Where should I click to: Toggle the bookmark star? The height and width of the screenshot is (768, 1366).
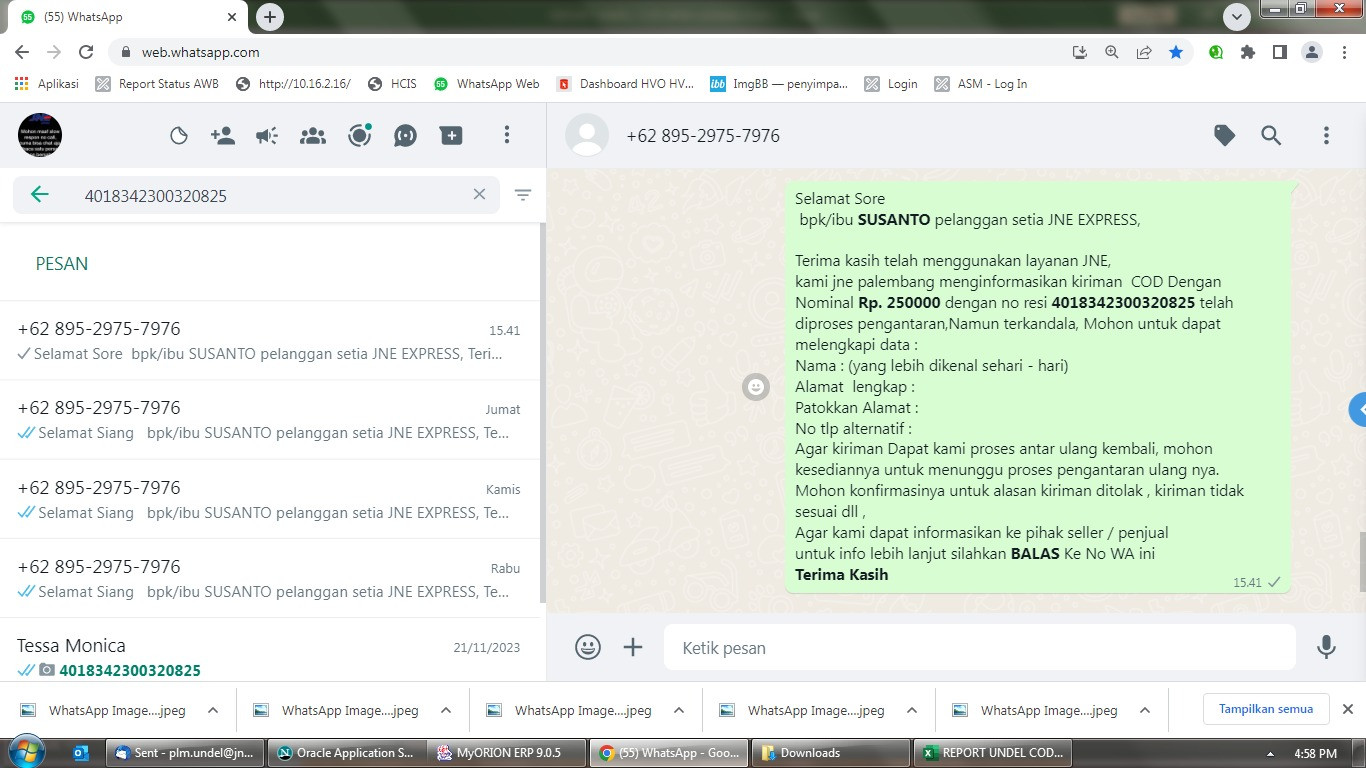(1176, 52)
